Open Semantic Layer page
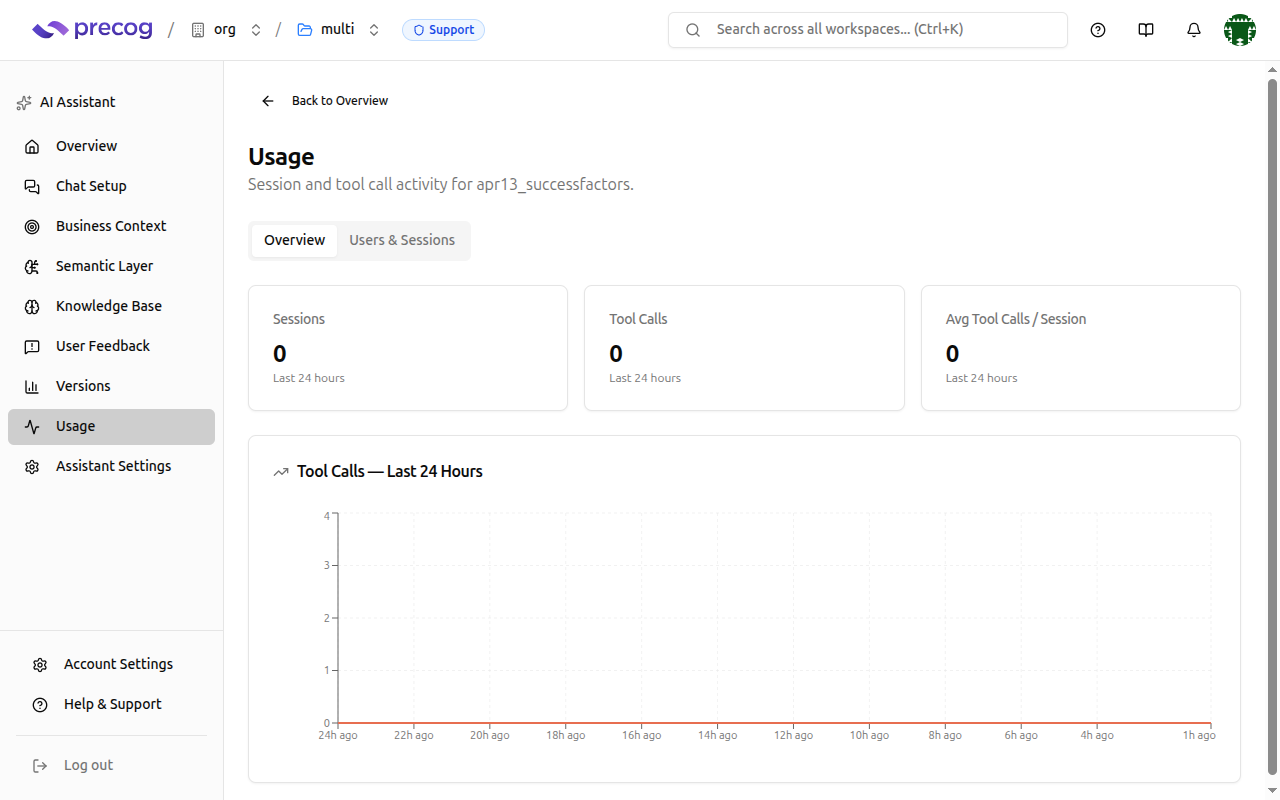The height and width of the screenshot is (800, 1280). [111, 266]
